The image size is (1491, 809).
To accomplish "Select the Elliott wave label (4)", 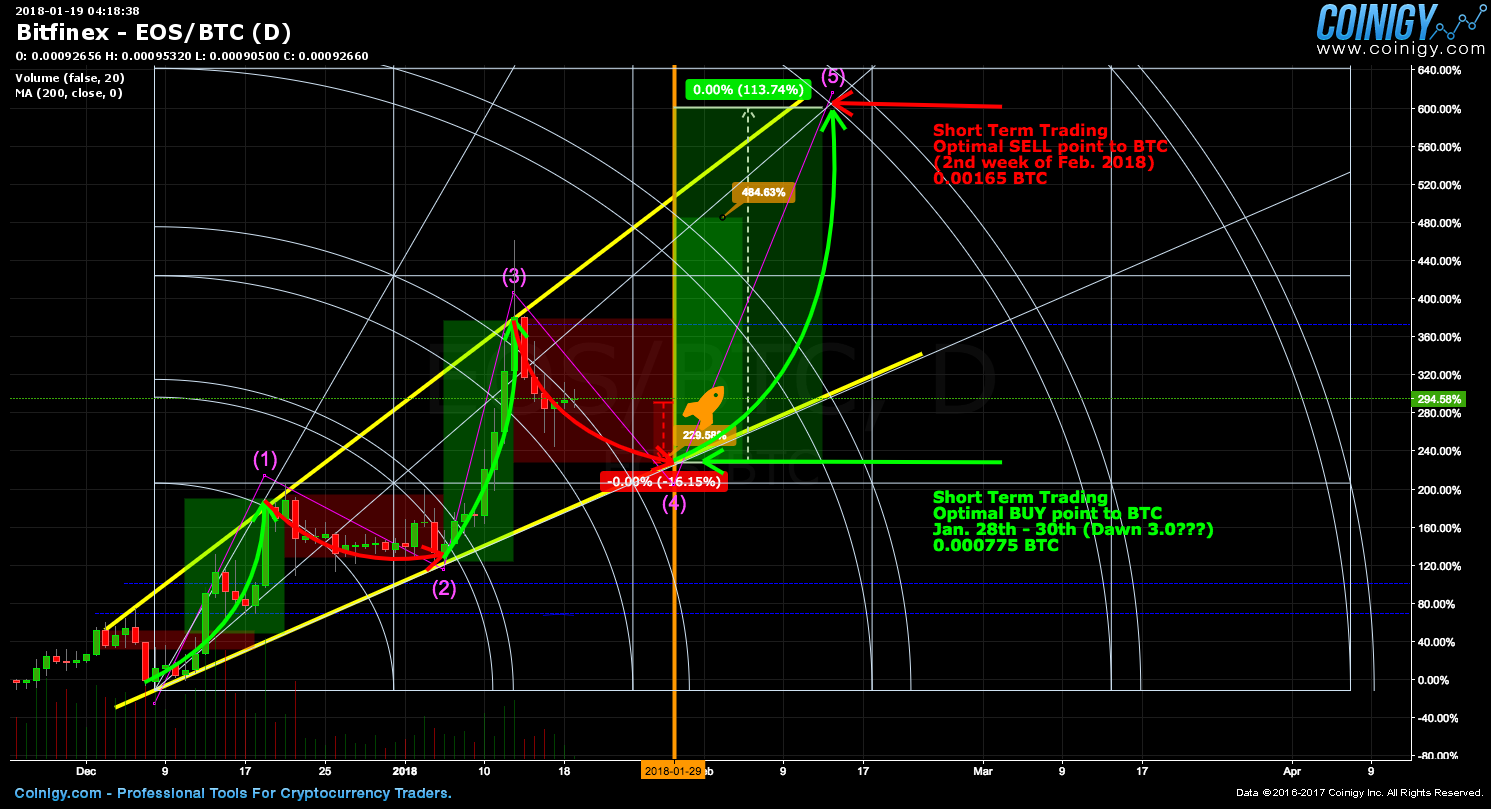I will tap(674, 504).
